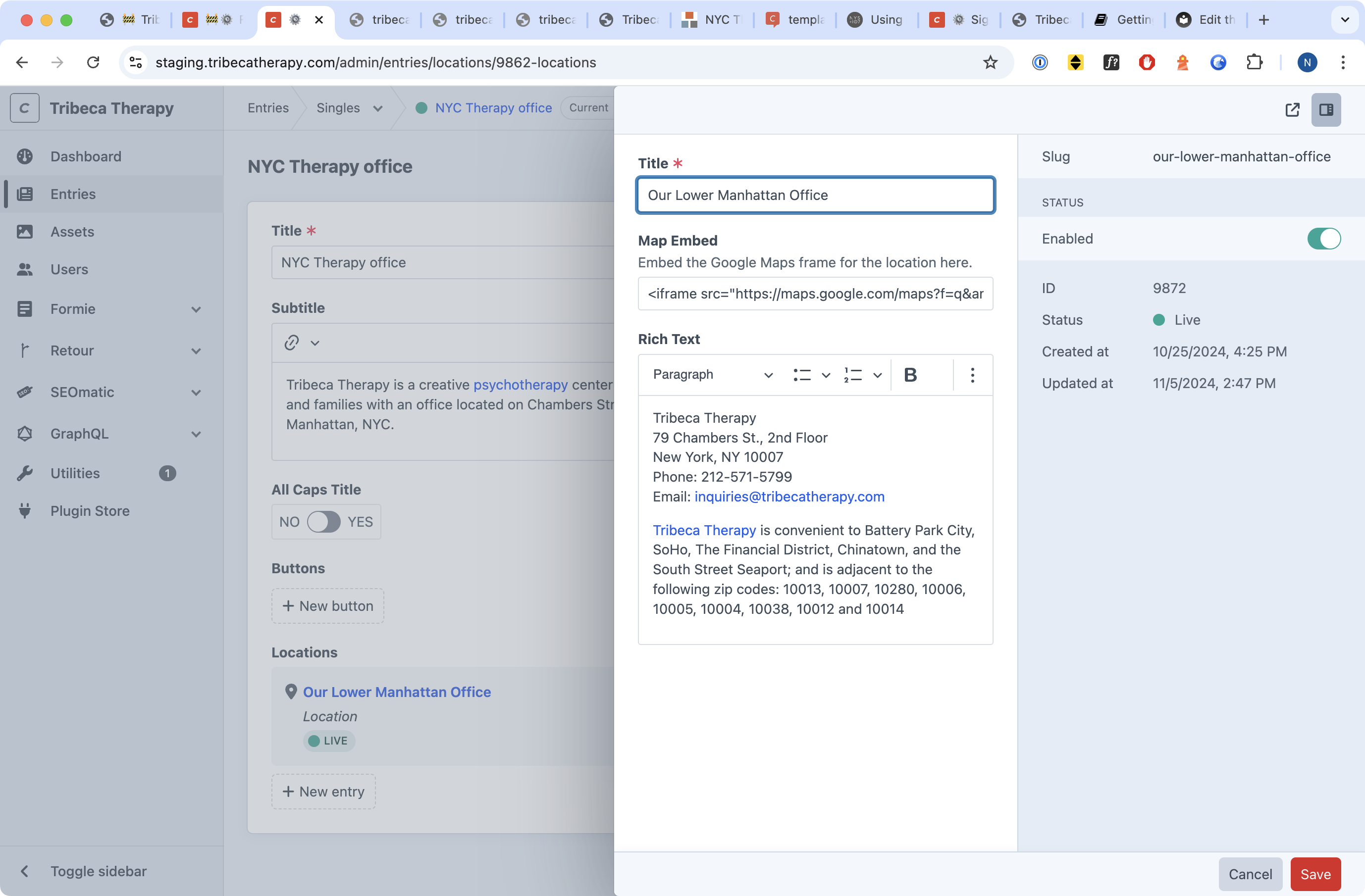Focus the Map Embed input field
This screenshot has height=896, width=1365.
coord(815,294)
